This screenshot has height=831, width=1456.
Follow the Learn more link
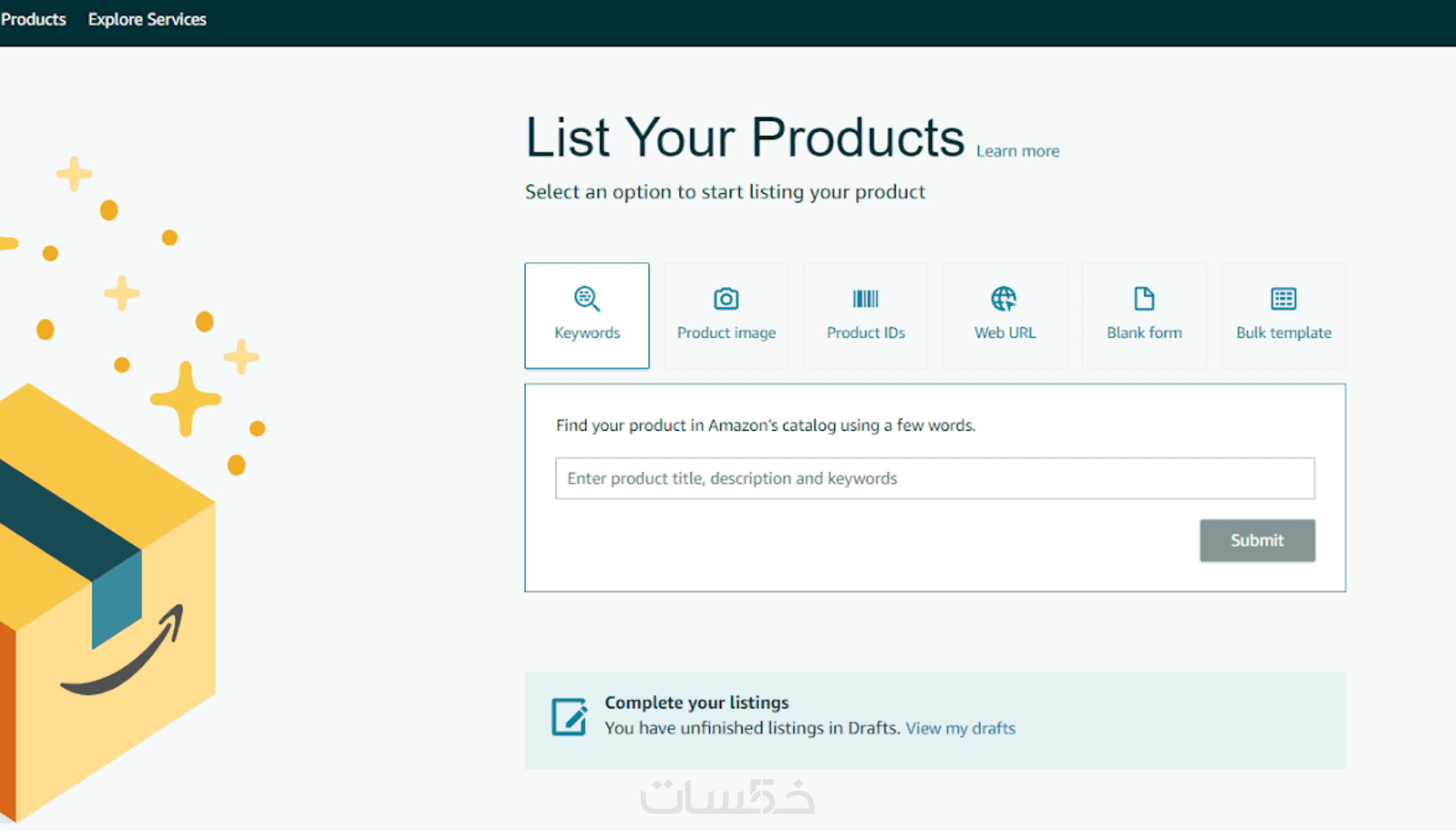pyautogui.click(x=1017, y=152)
